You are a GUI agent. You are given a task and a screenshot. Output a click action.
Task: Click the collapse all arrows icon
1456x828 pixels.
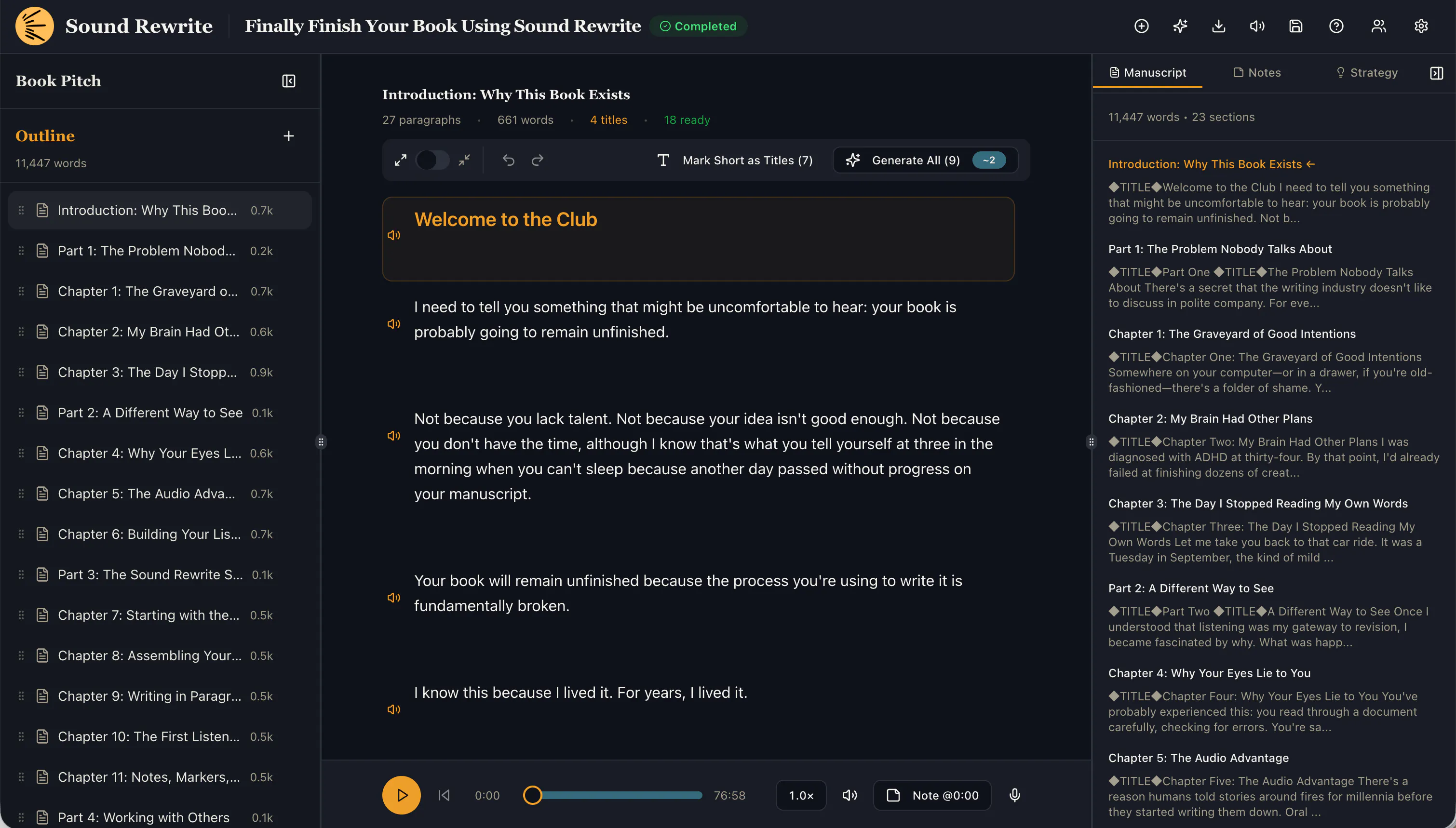[x=465, y=160]
